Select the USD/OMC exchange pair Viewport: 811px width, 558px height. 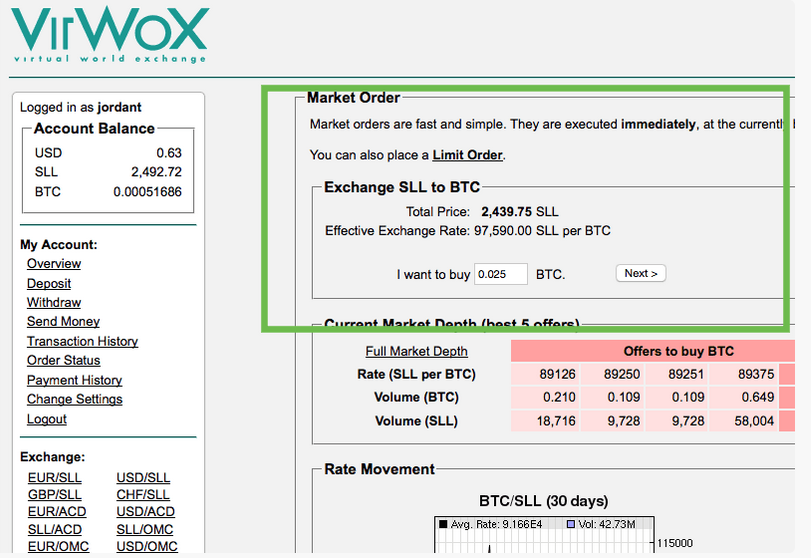tap(147, 547)
